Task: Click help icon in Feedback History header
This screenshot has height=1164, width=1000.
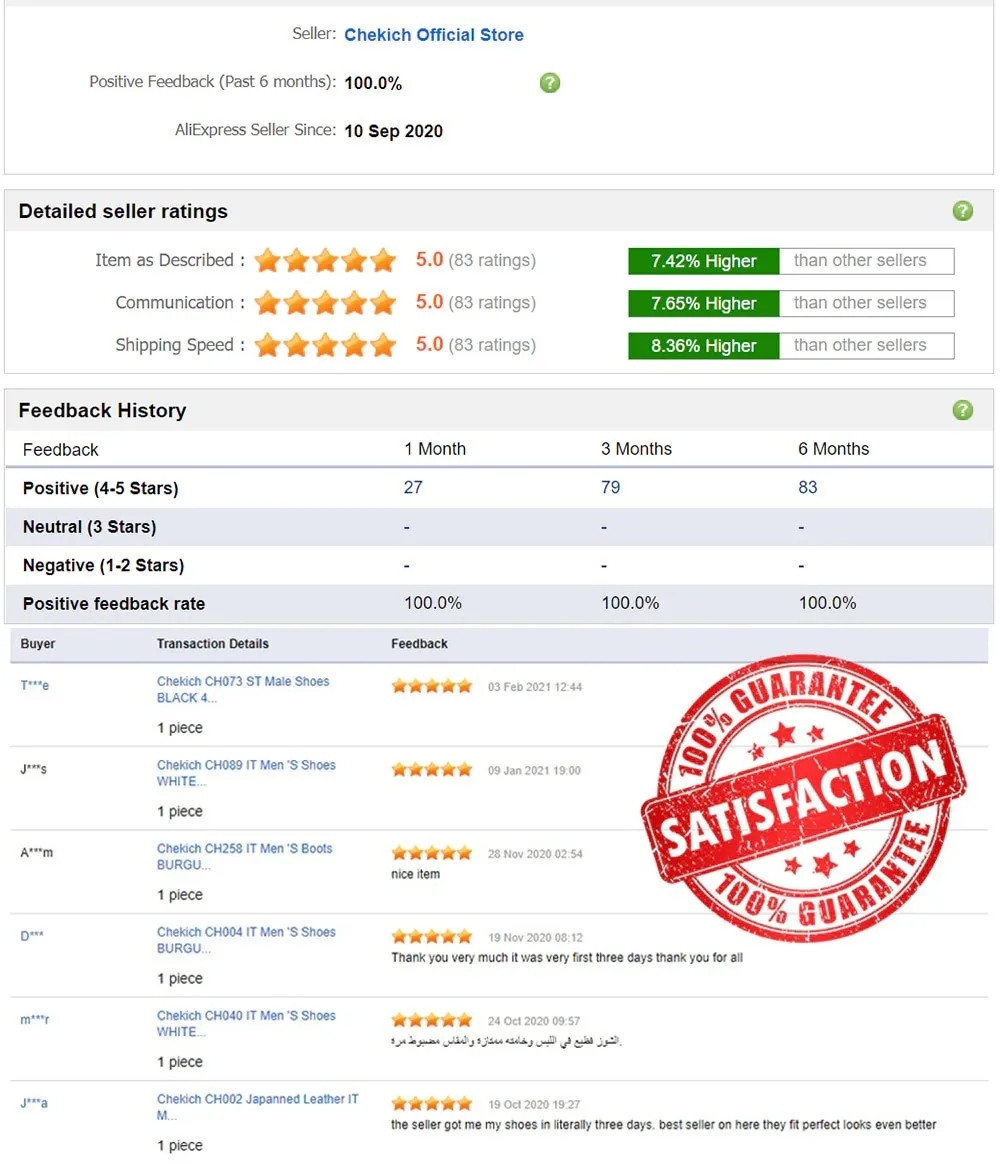Action: 962,410
